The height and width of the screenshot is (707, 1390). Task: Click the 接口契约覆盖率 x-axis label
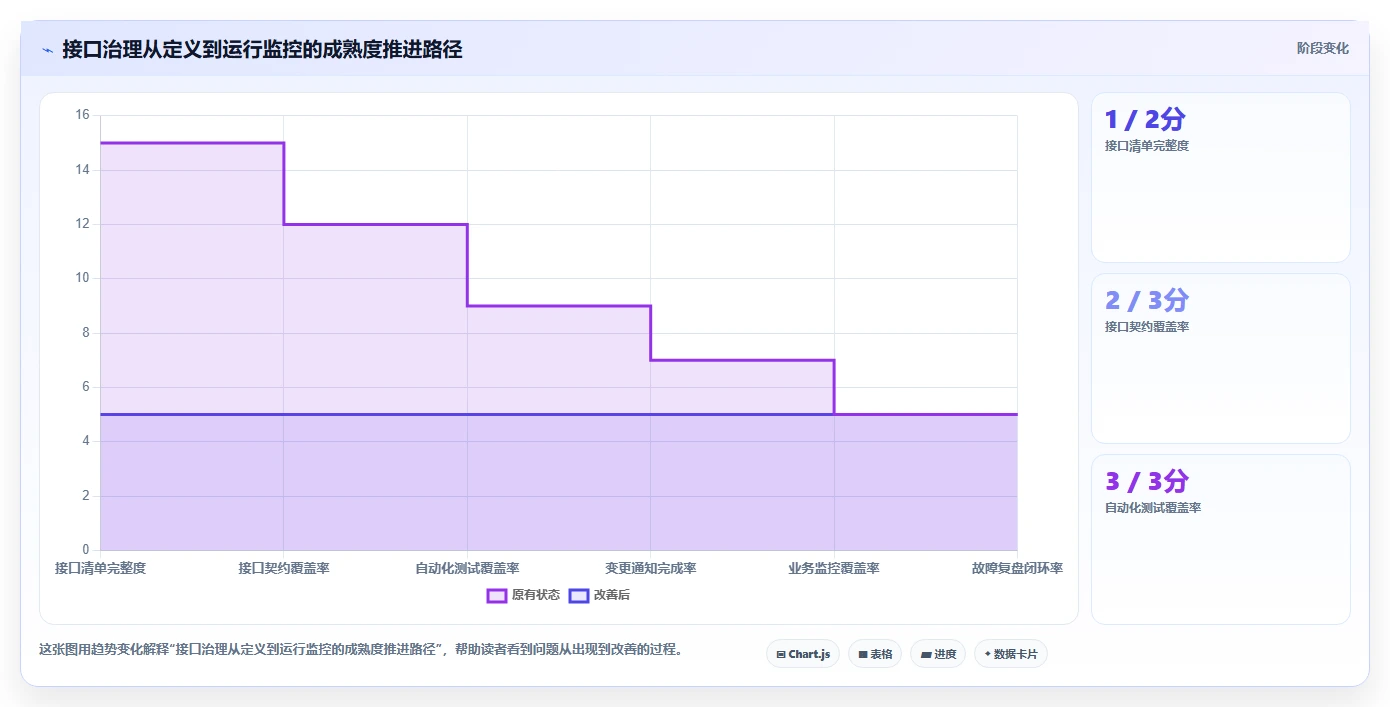tap(284, 568)
